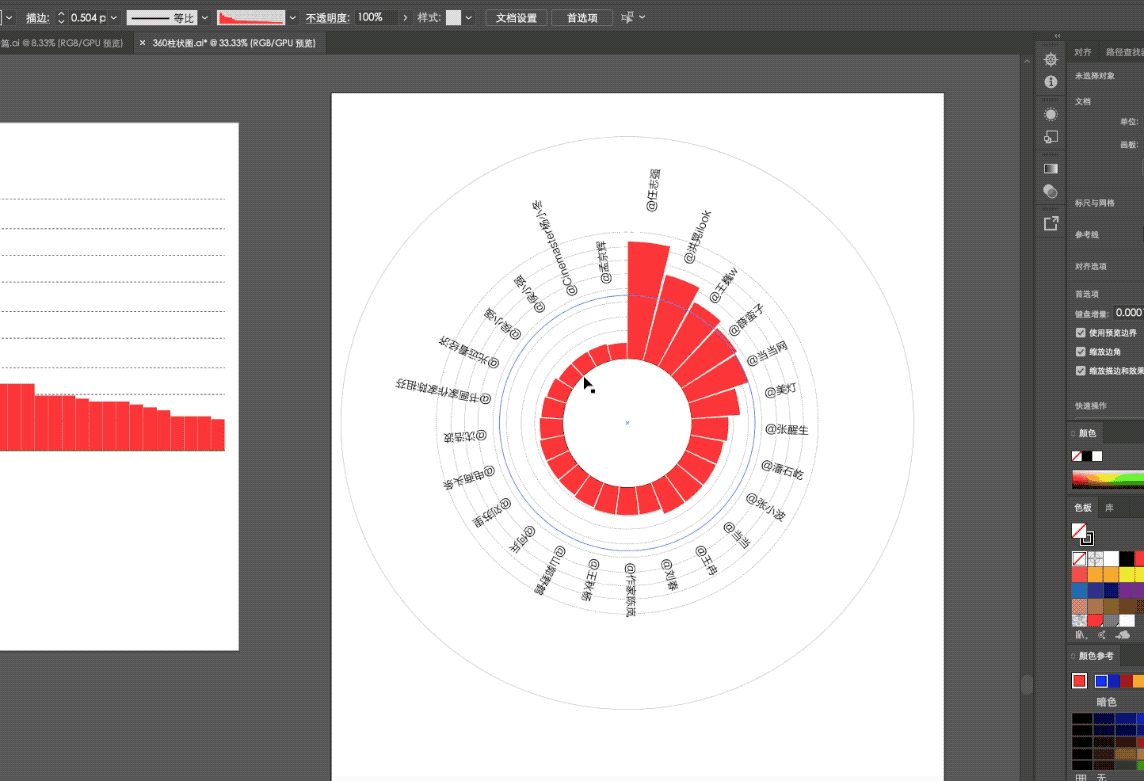Click the 无 text at Color Guide bottom
This screenshot has height=781, width=1144.
point(1102,777)
